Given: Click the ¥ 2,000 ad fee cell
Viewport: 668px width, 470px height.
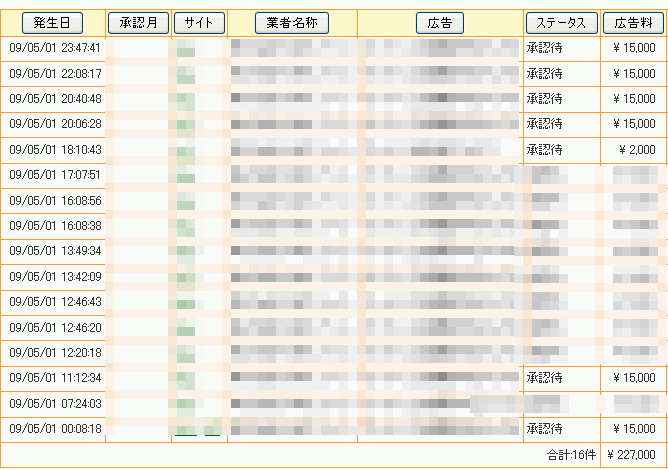Looking at the screenshot, I should (x=634, y=150).
